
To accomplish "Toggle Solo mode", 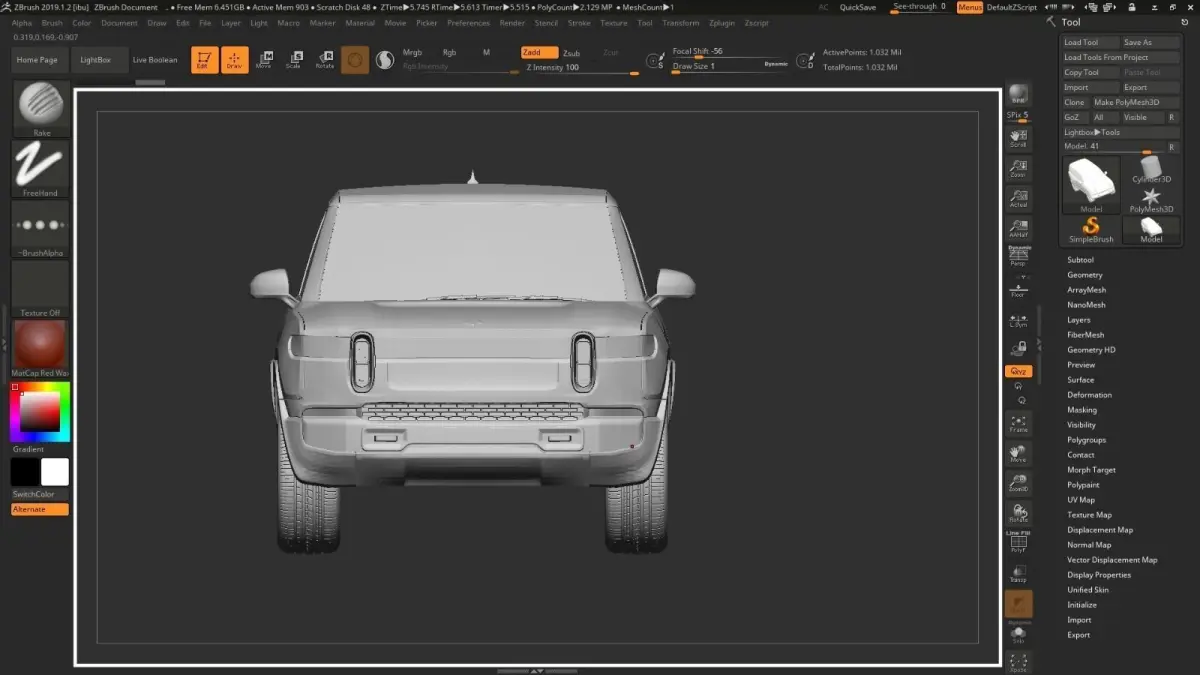I will 1018,633.
